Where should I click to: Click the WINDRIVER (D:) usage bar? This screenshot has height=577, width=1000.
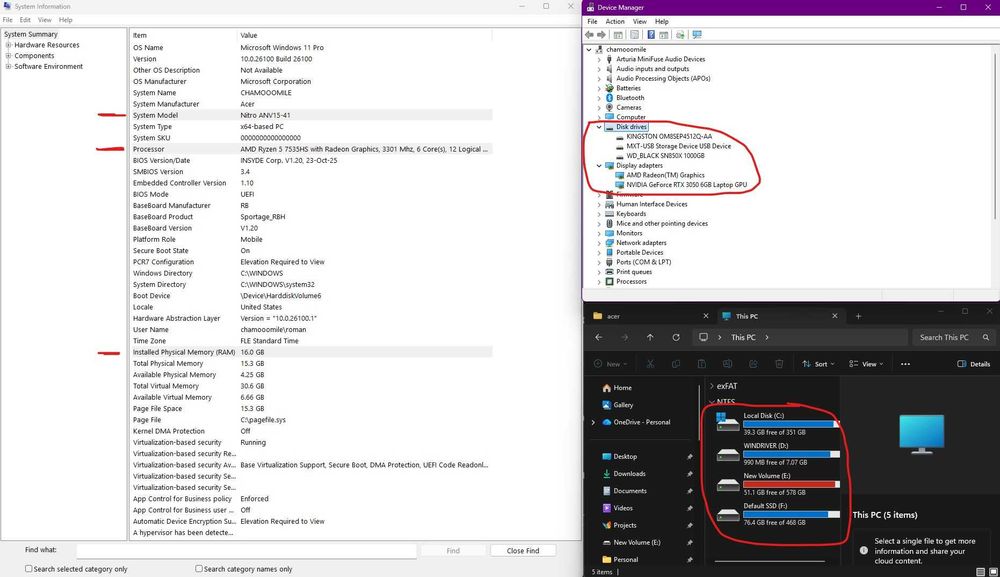point(791,455)
